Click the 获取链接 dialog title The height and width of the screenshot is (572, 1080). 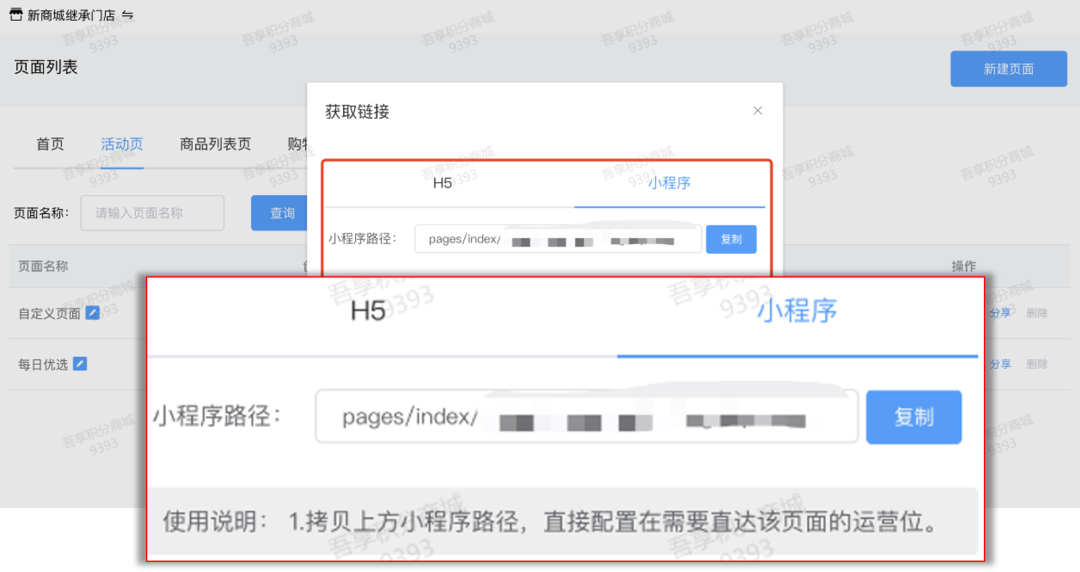(357, 112)
